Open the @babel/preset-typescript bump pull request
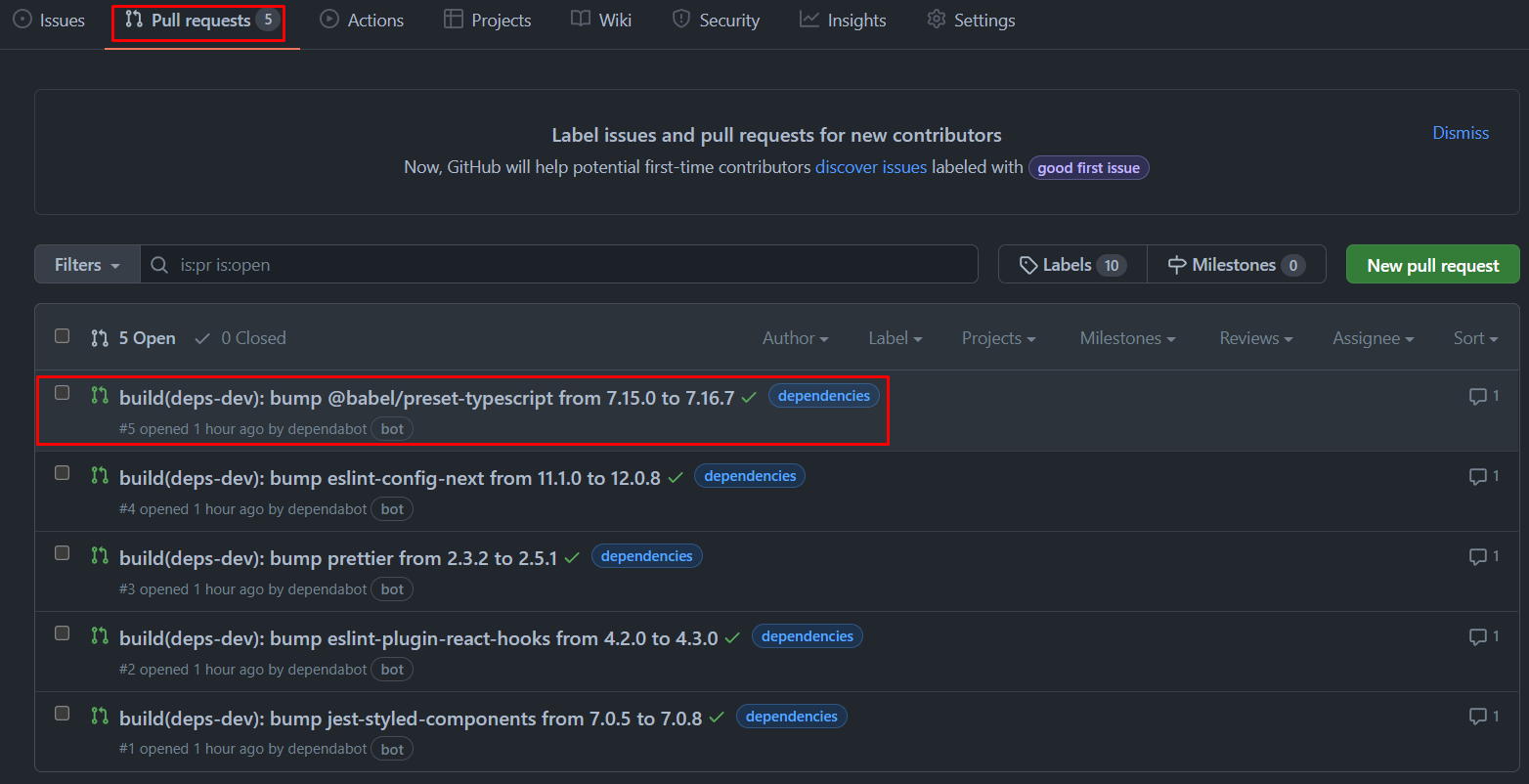 [x=426, y=398]
